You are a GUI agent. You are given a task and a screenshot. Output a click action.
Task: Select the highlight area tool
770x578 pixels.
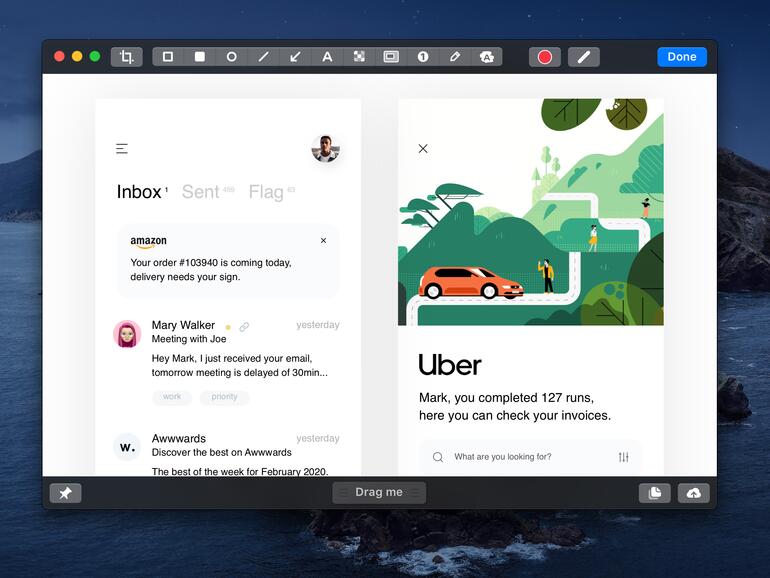coord(391,57)
